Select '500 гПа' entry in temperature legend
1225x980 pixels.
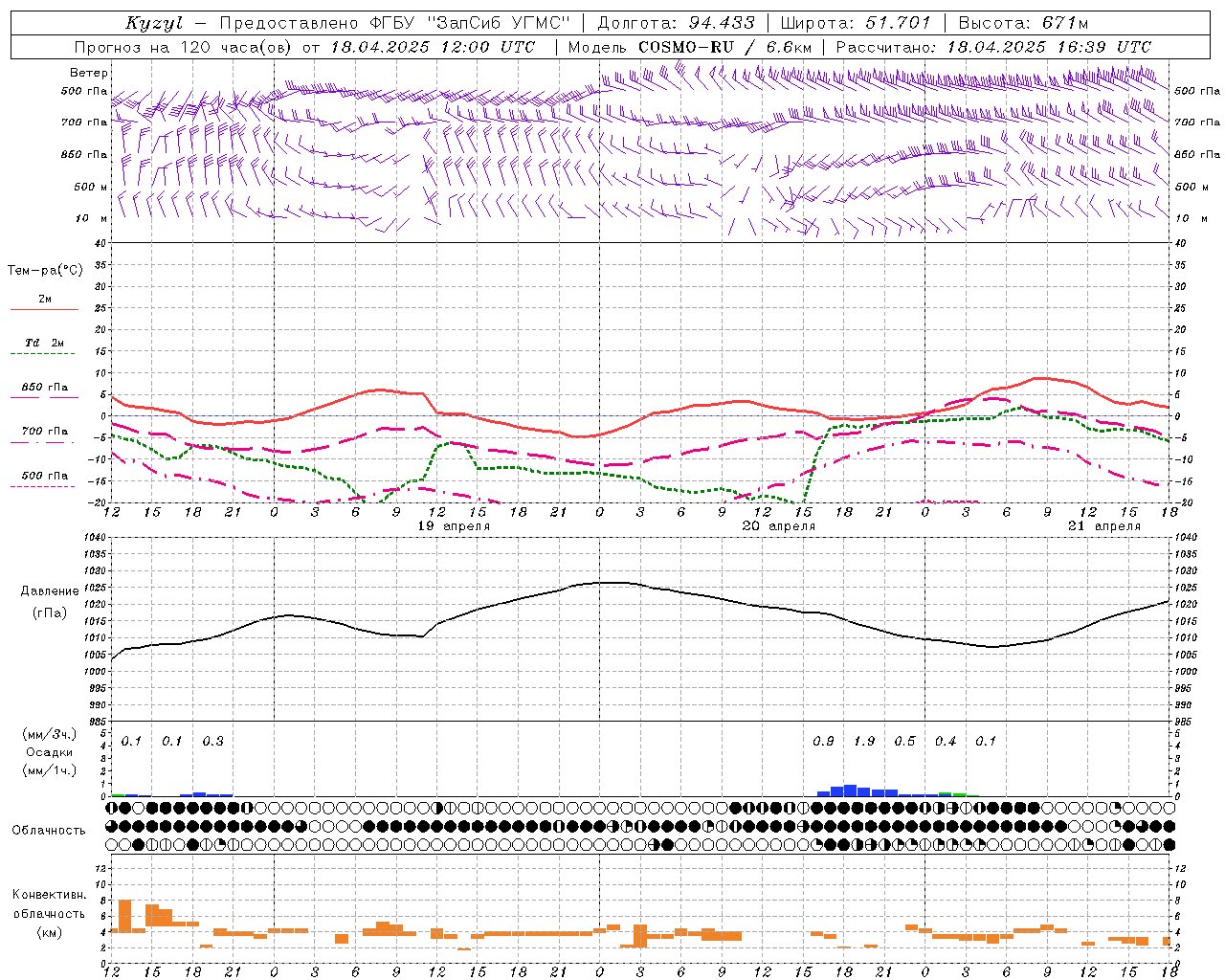45,475
